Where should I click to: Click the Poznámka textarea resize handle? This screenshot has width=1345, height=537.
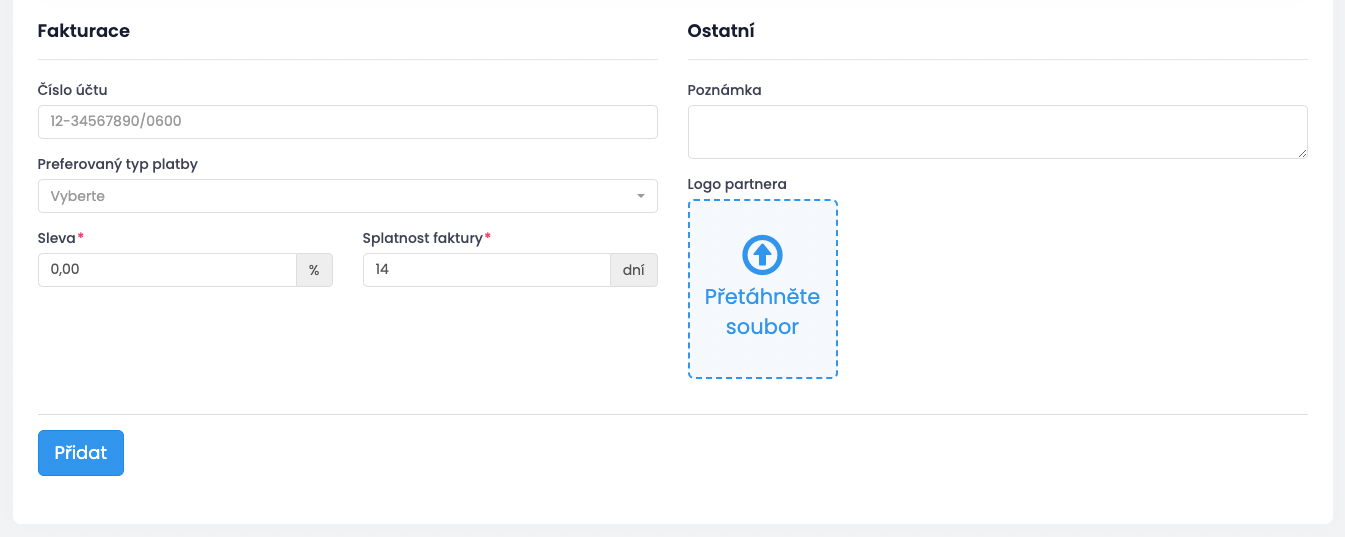1302,153
